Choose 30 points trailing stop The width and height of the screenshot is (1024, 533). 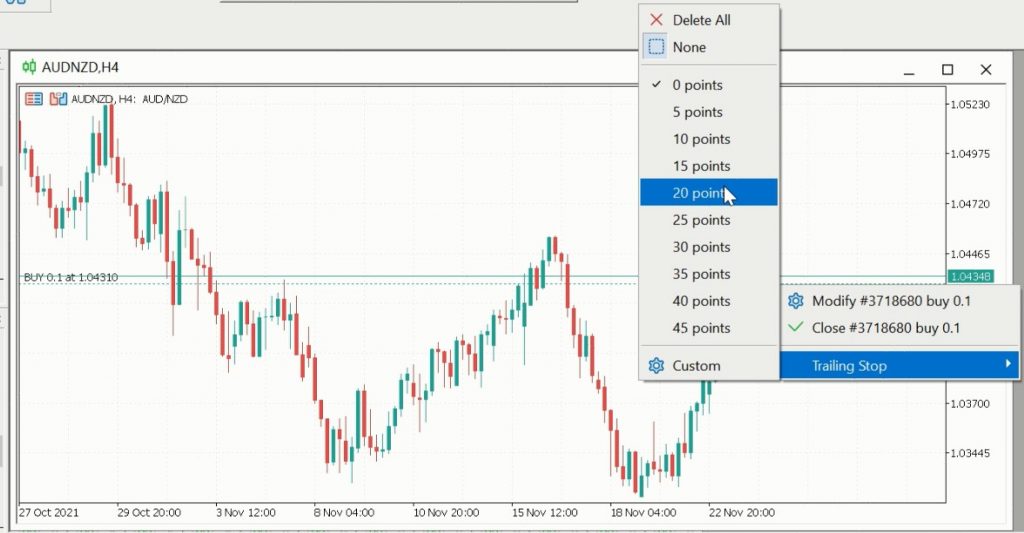[x=709, y=247]
